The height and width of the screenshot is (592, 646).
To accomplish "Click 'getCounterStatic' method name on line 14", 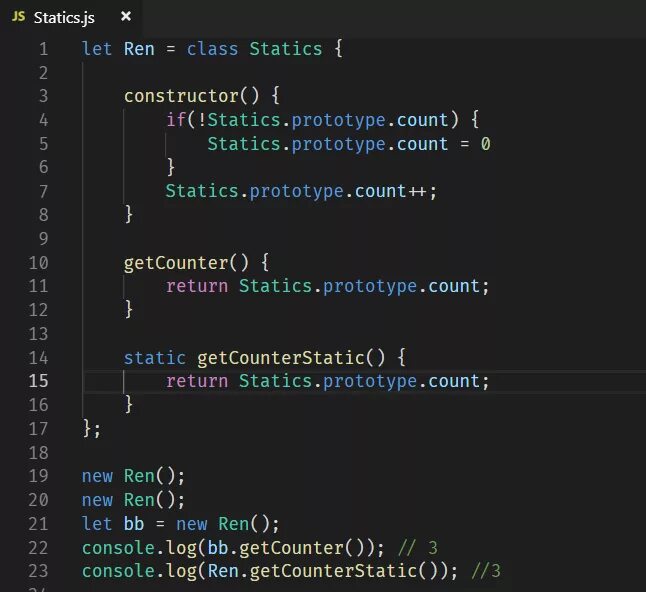I will [x=281, y=358].
